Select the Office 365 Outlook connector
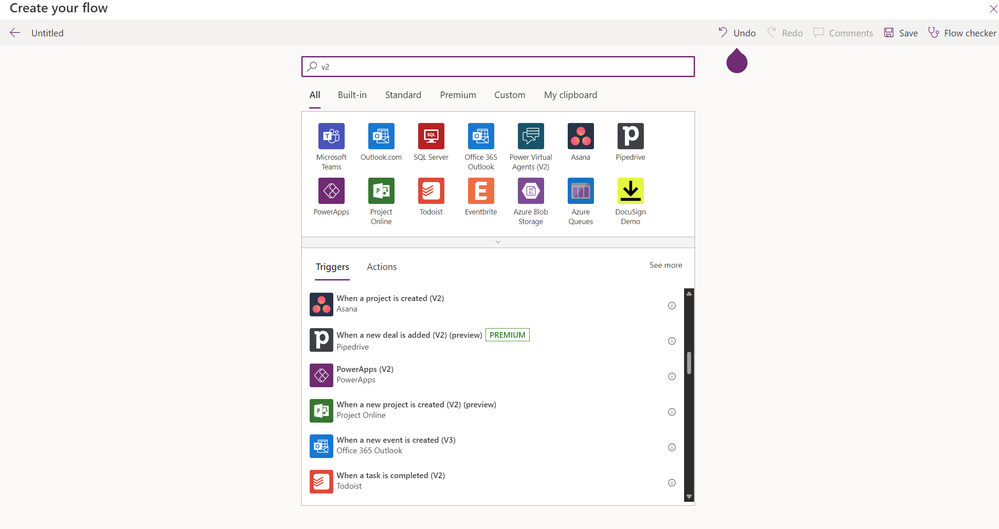The image size is (999, 529). click(x=481, y=136)
